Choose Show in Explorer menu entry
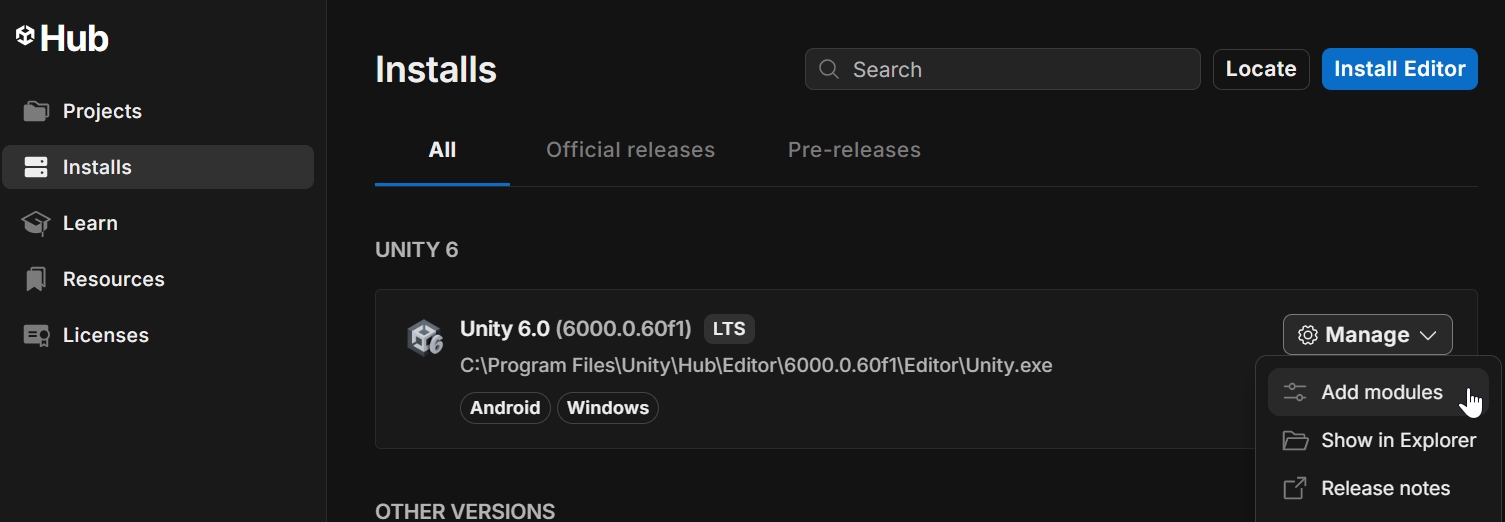 pyautogui.click(x=1397, y=440)
